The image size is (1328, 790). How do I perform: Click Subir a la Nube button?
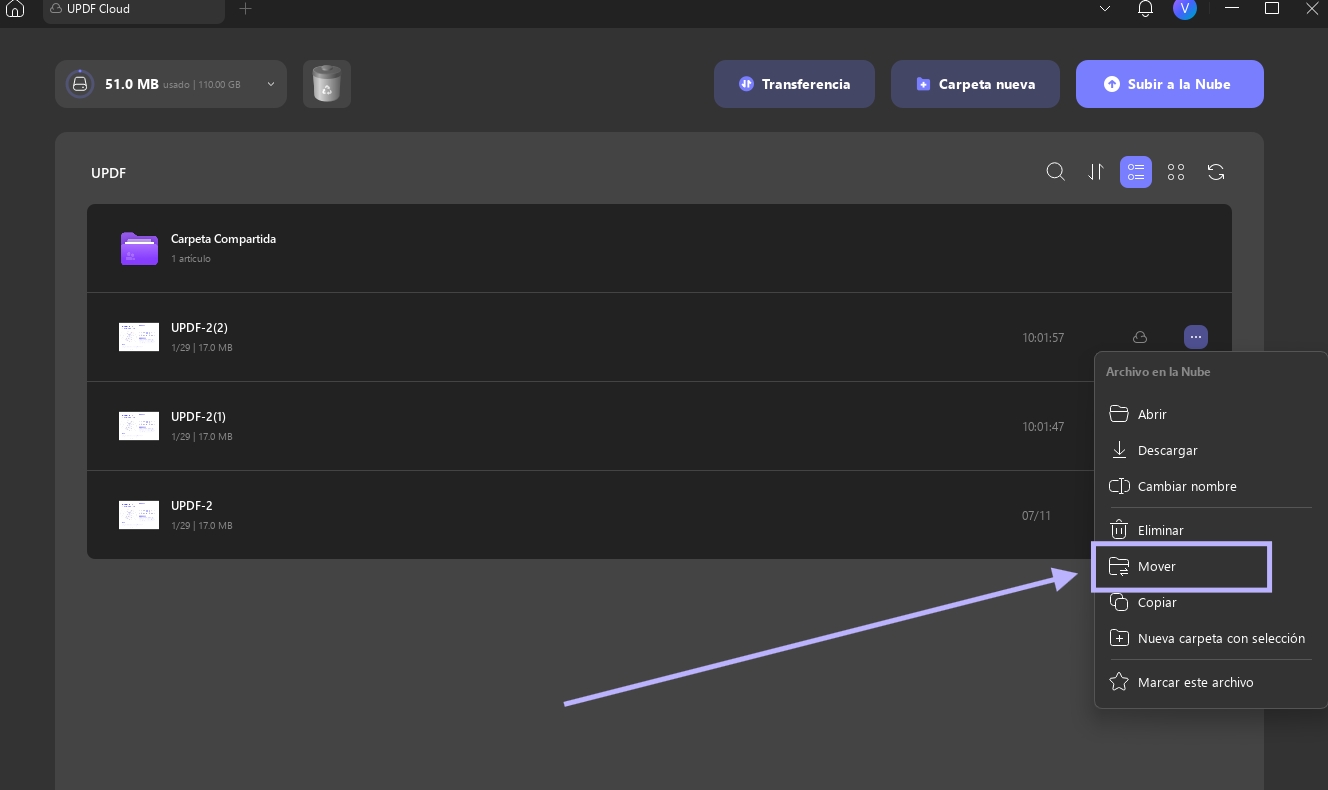pos(1170,84)
